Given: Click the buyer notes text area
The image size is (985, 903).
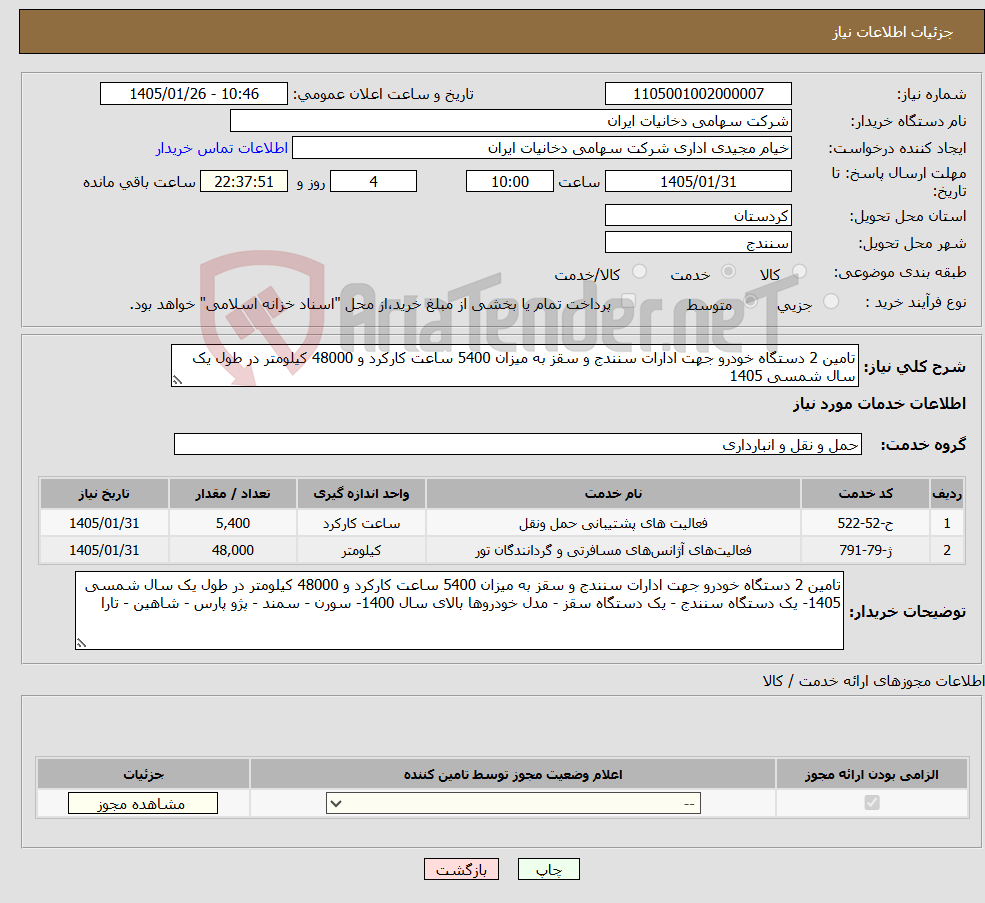Looking at the screenshot, I should coord(459,610).
